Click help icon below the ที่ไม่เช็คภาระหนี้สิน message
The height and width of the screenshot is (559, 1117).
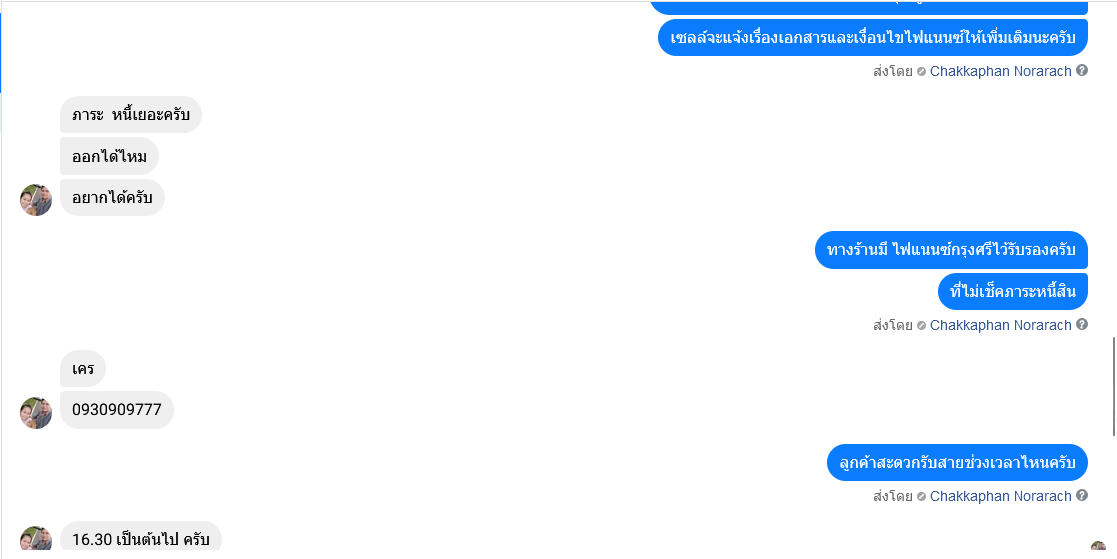coord(1081,324)
